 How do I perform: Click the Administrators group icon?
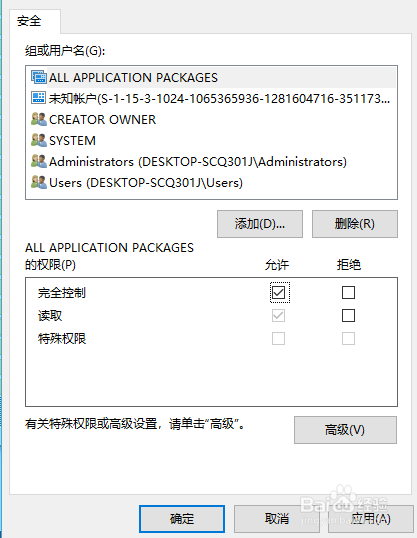point(38,161)
